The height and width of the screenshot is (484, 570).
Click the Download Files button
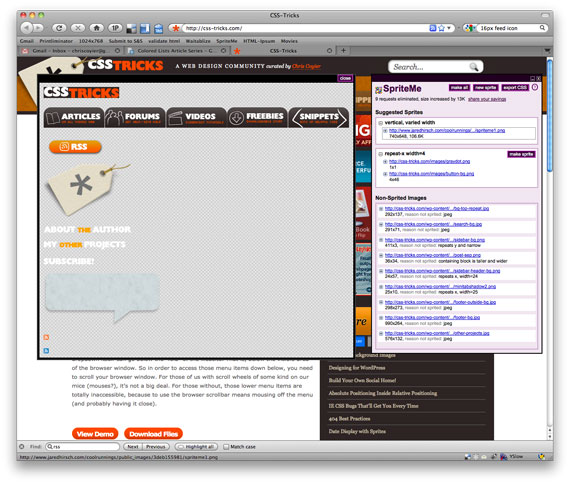153,434
